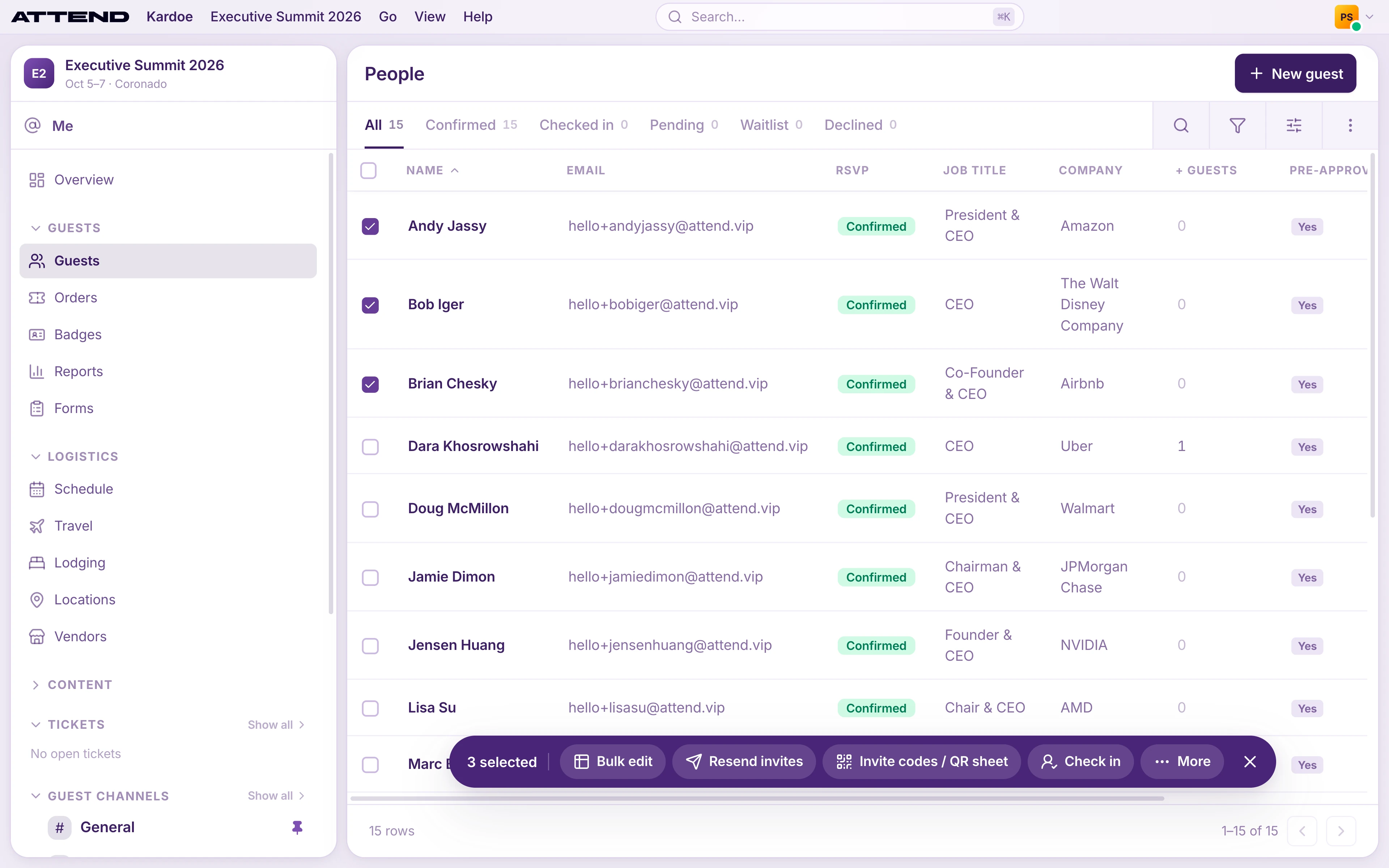This screenshot has height=868, width=1389.
Task: Uncheck Bob Iger's row checkbox
Action: coord(370,305)
